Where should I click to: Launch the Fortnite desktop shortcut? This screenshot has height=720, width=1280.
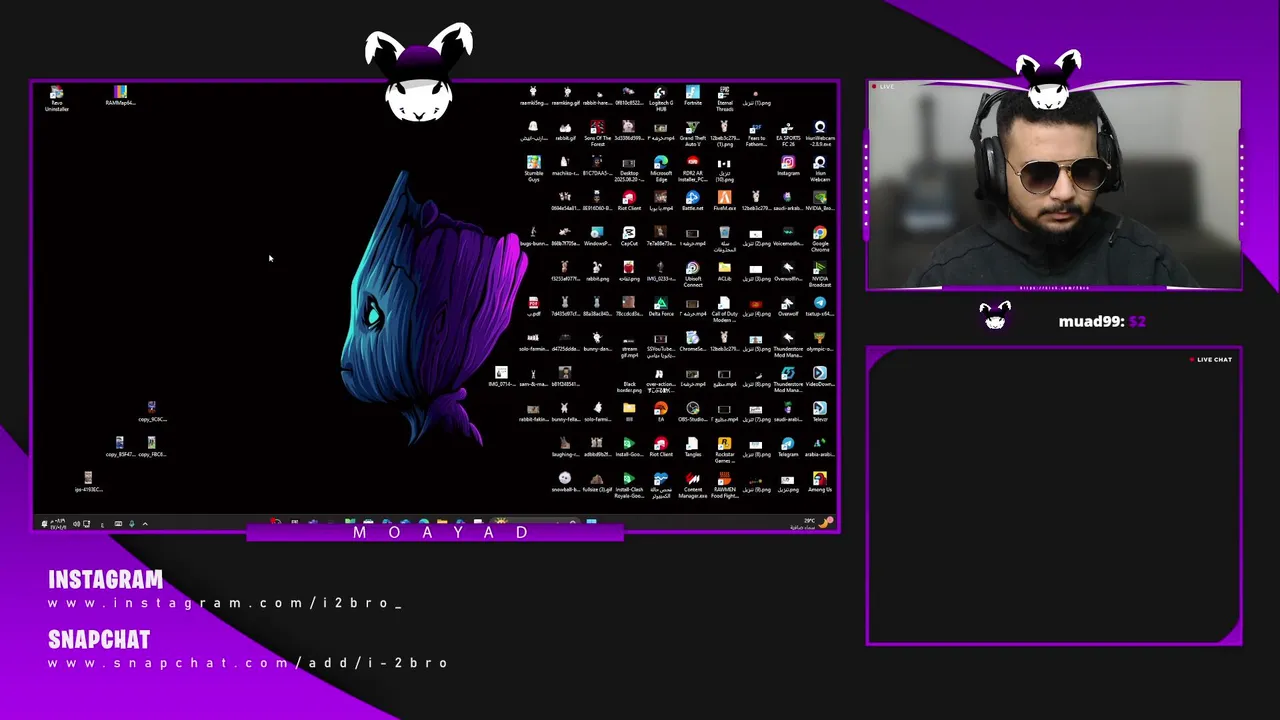693,96
